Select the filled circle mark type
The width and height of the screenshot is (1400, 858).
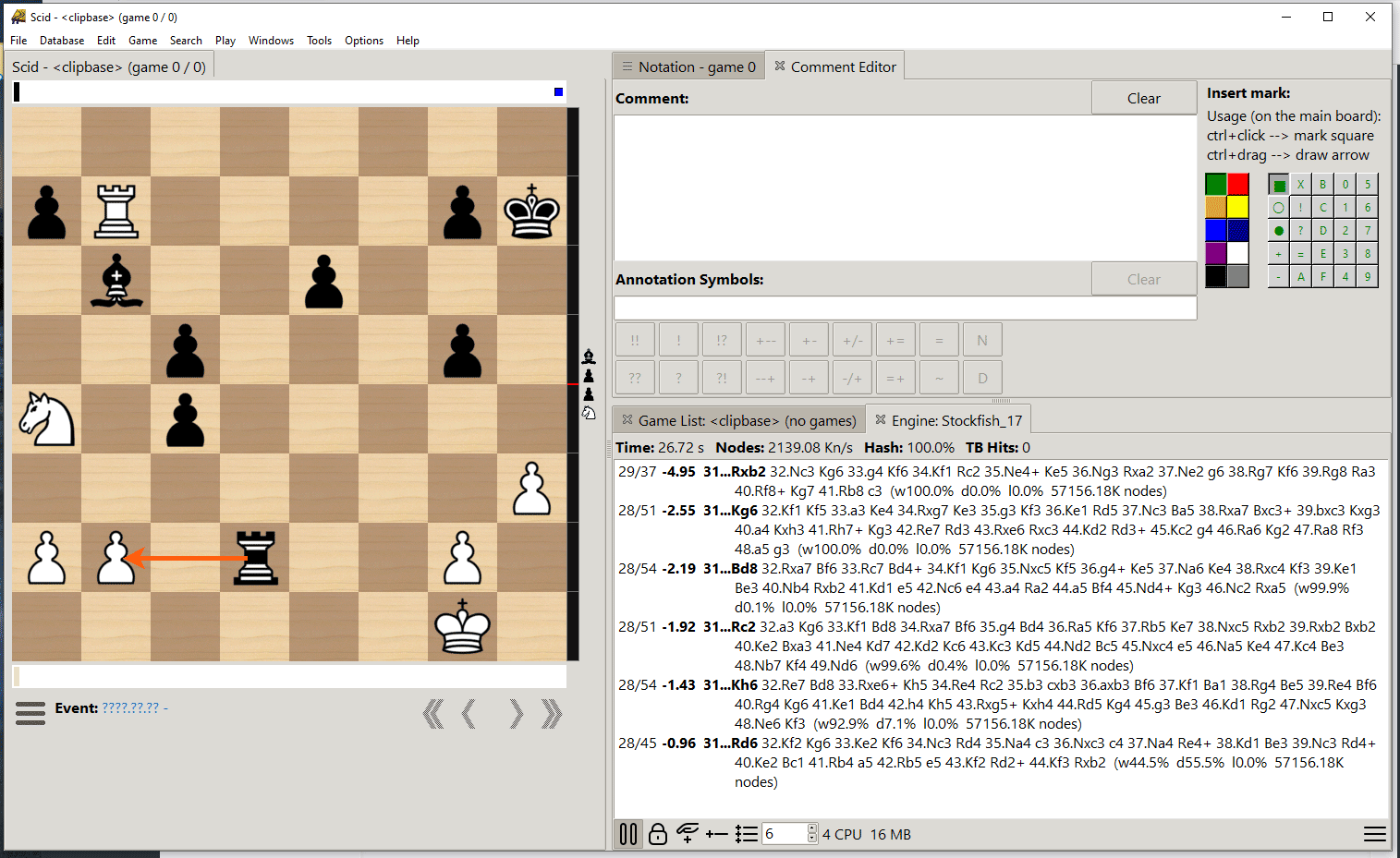click(1278, 231)
